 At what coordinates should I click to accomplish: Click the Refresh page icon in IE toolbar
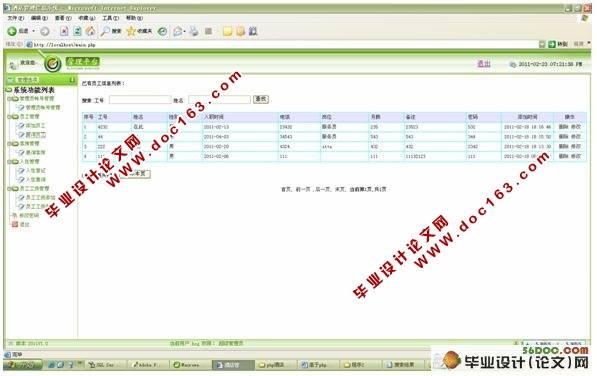pos(77,31)
